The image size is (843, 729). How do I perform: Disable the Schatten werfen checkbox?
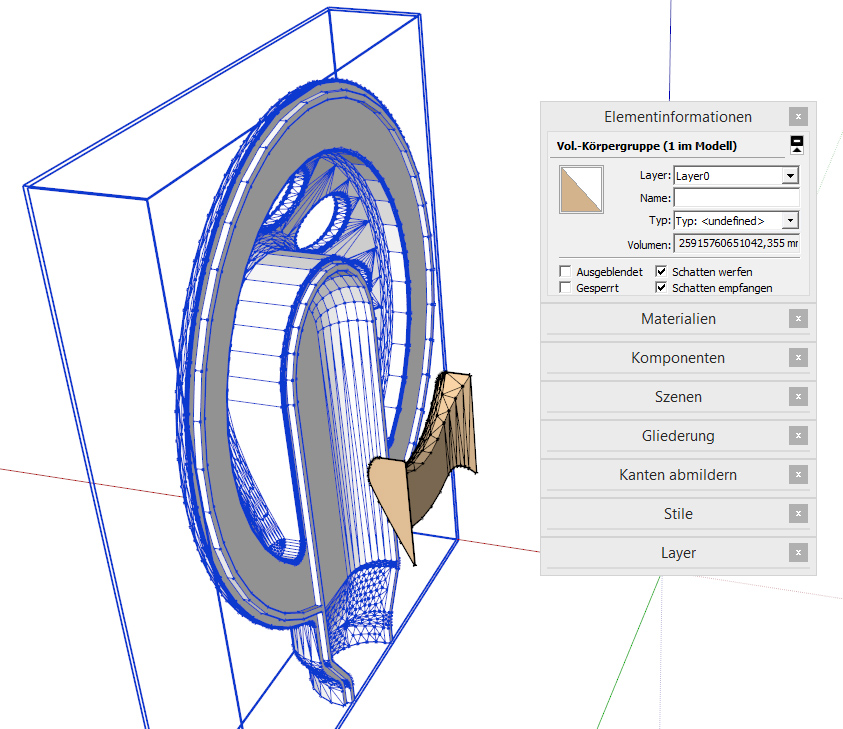(661, 272)
